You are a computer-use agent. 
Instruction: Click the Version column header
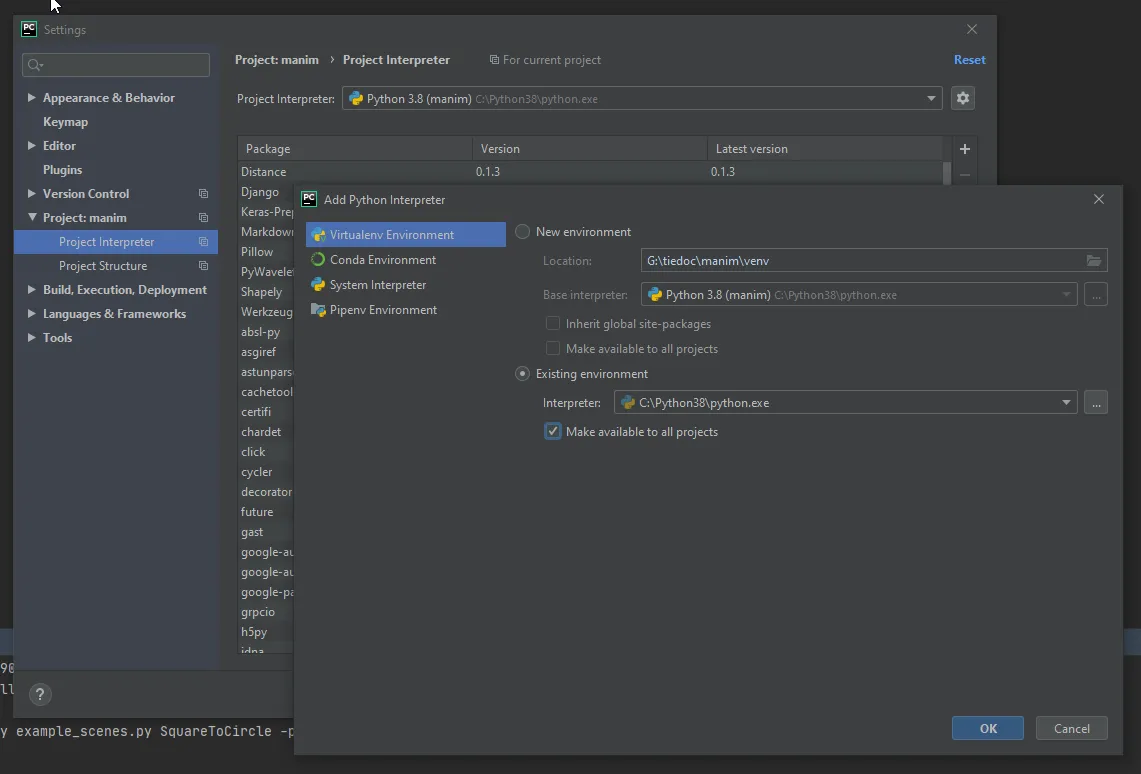(x=589, y=148)
